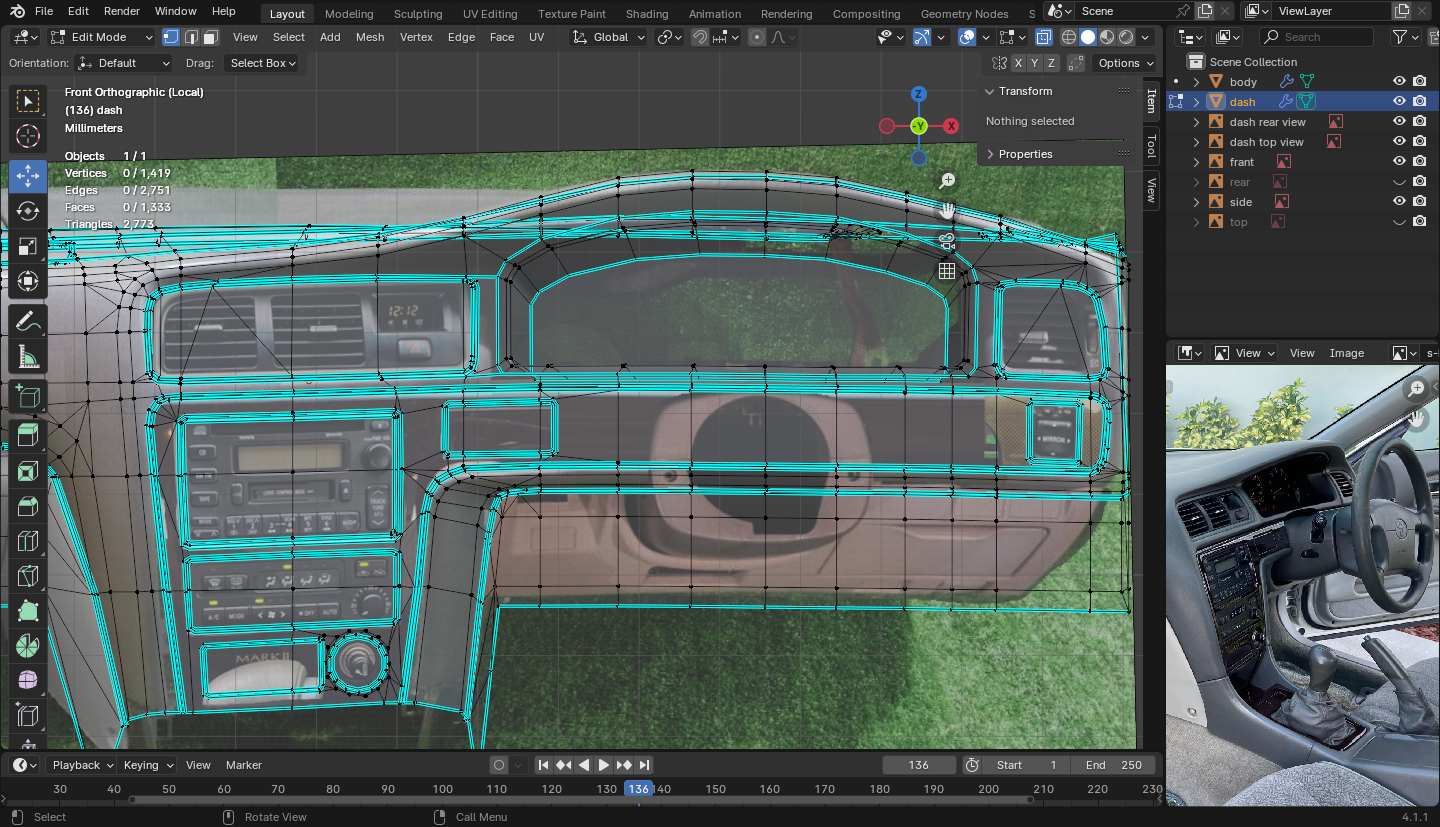Click the zoom magnifier viewport gizmo
1440x827 pixels.
946,181
